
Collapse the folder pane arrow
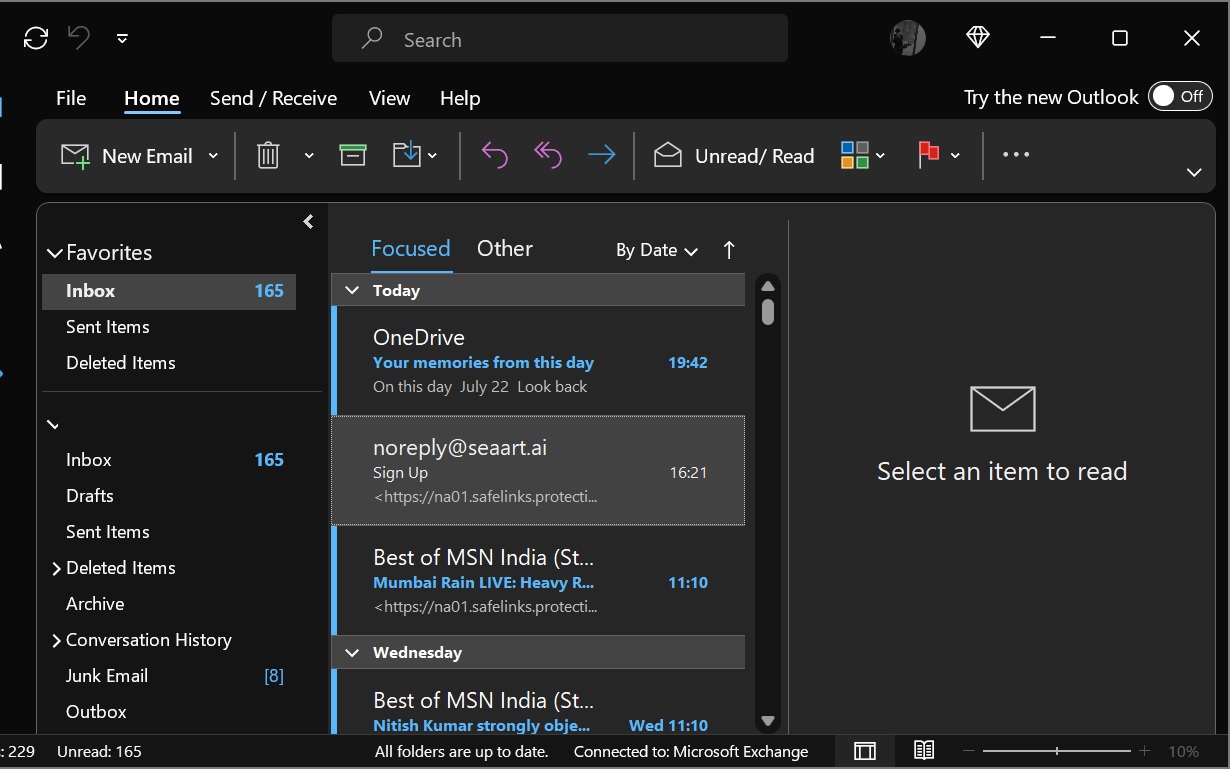click(x=308, y=222)
